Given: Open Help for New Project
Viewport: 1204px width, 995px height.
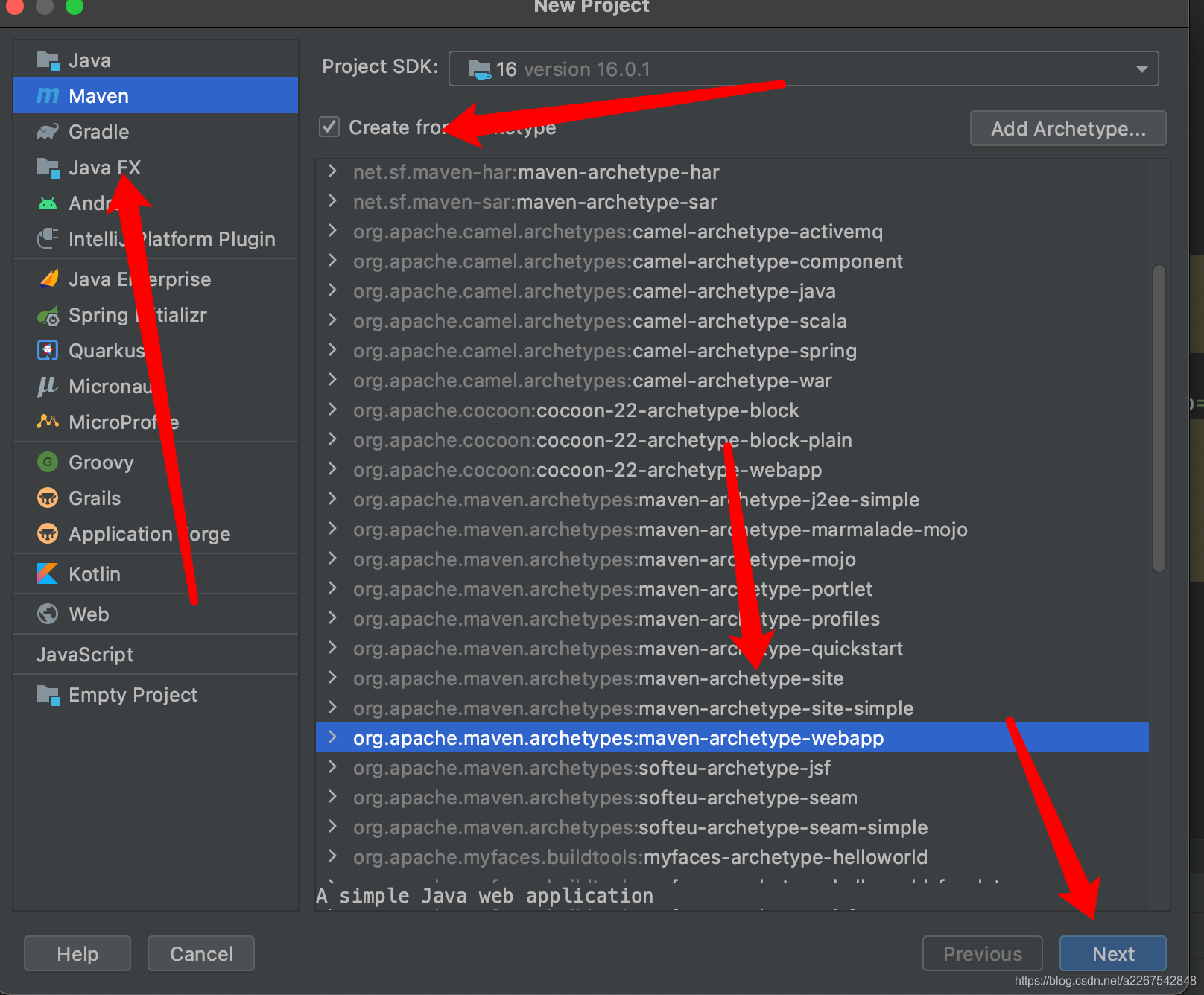Looking at the screenshot, I should click(77, 954).
